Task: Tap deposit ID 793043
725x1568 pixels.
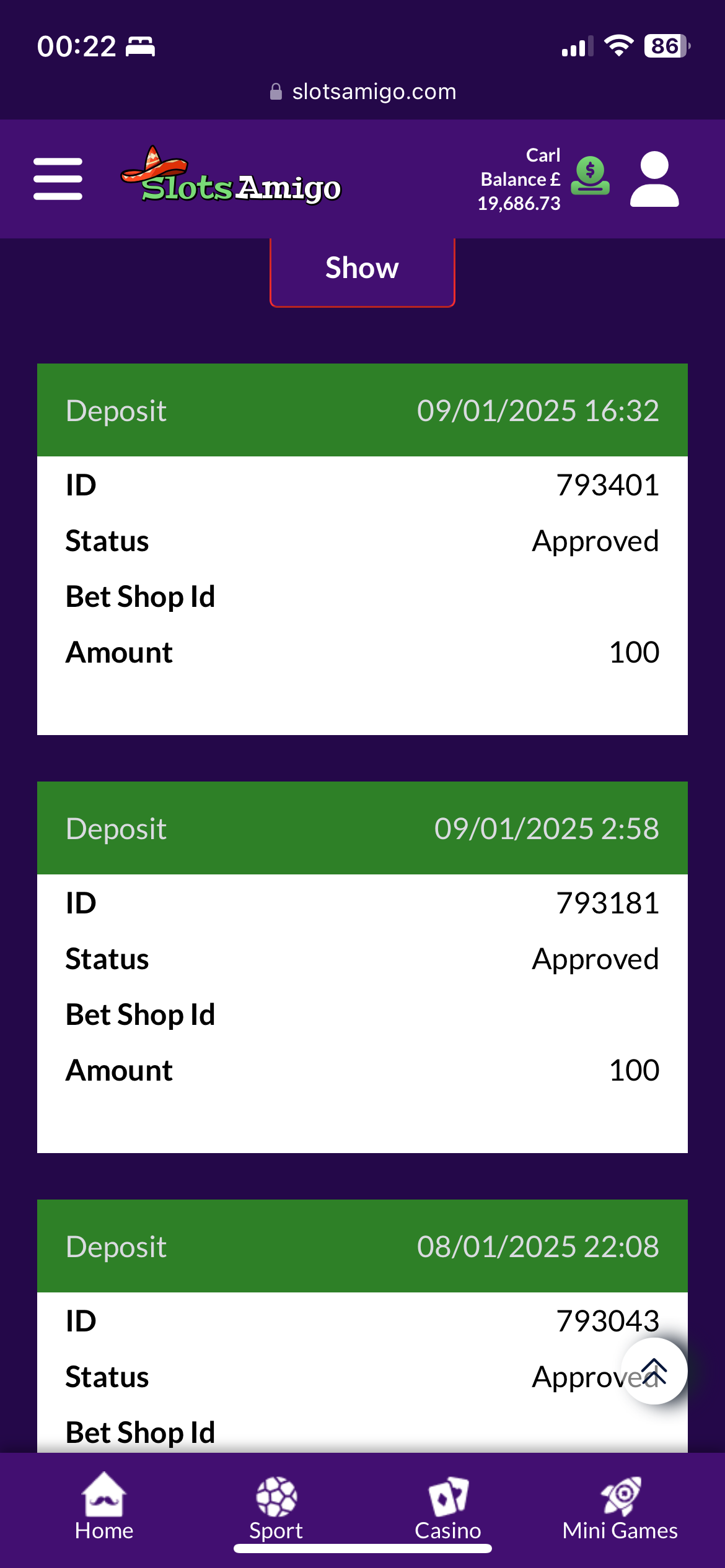Action: (607, 1321)
